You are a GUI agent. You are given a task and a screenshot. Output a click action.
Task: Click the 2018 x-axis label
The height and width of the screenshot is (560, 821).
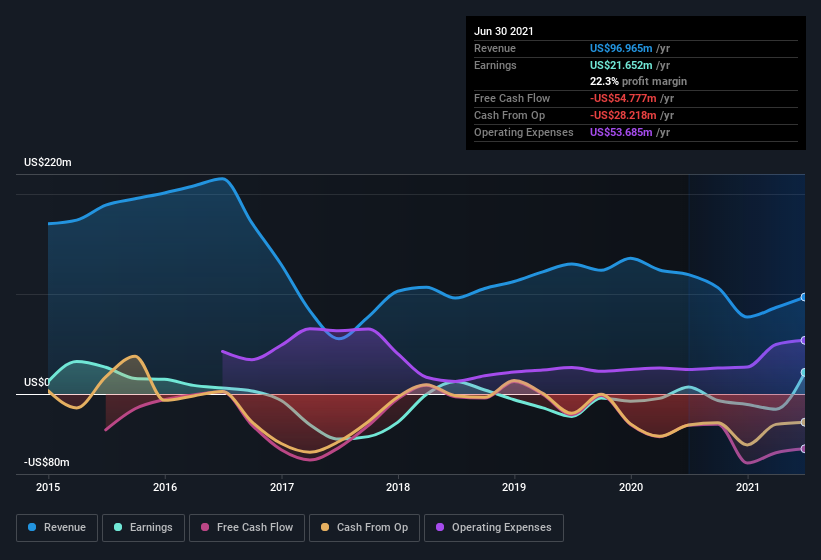pyautogui.click(x=398, y=487)
